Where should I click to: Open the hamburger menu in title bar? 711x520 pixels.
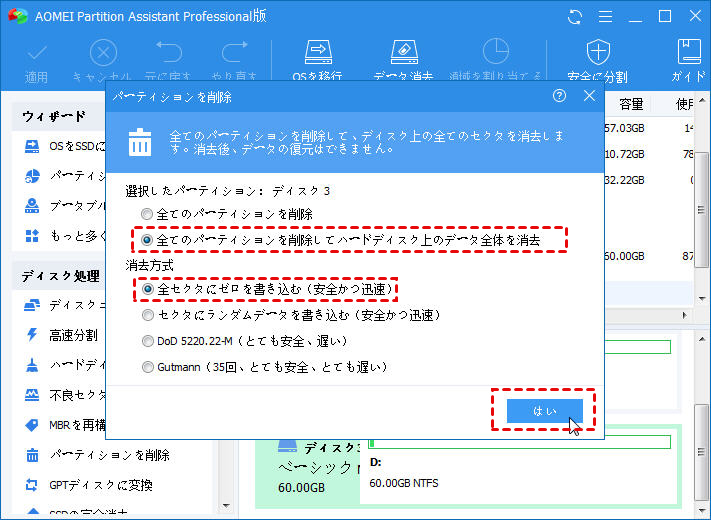pyautogui.click(x=605, y=17)
